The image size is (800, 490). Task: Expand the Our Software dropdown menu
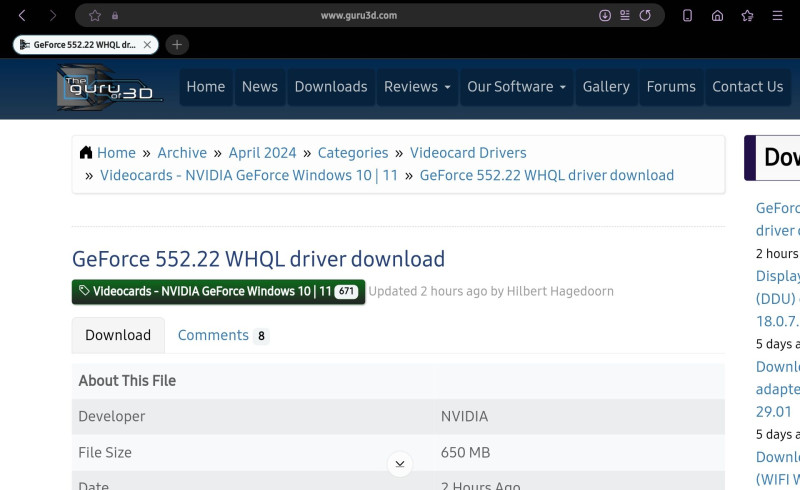516,87
